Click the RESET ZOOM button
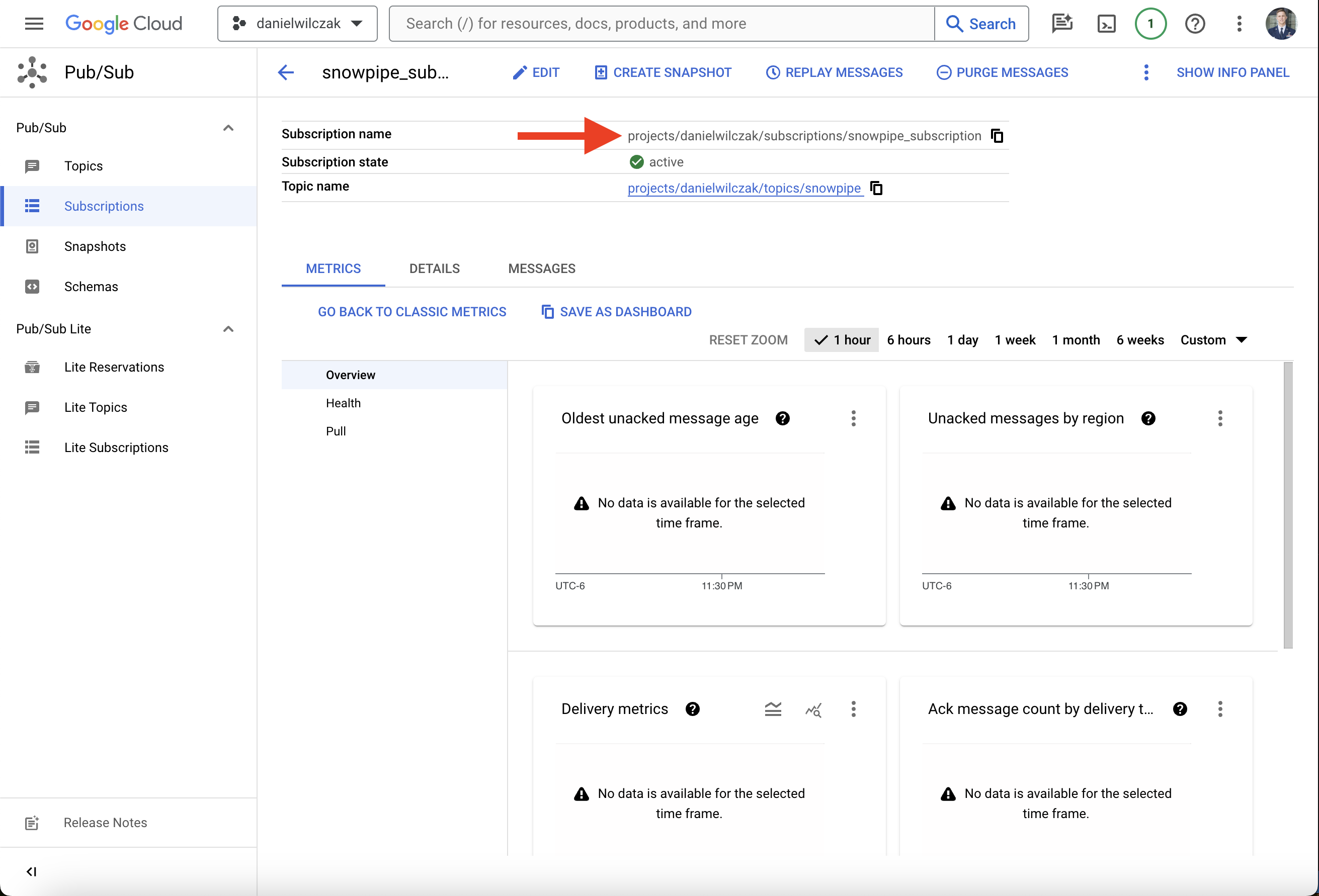Viewport: 1319px width, 896px height. 748,340
